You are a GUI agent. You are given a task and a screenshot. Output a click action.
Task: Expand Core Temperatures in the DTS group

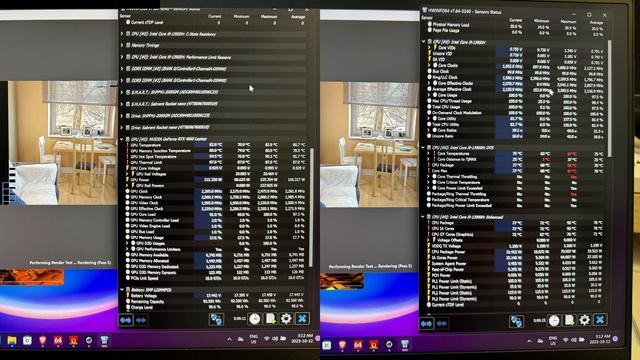(x=429, y=154)
